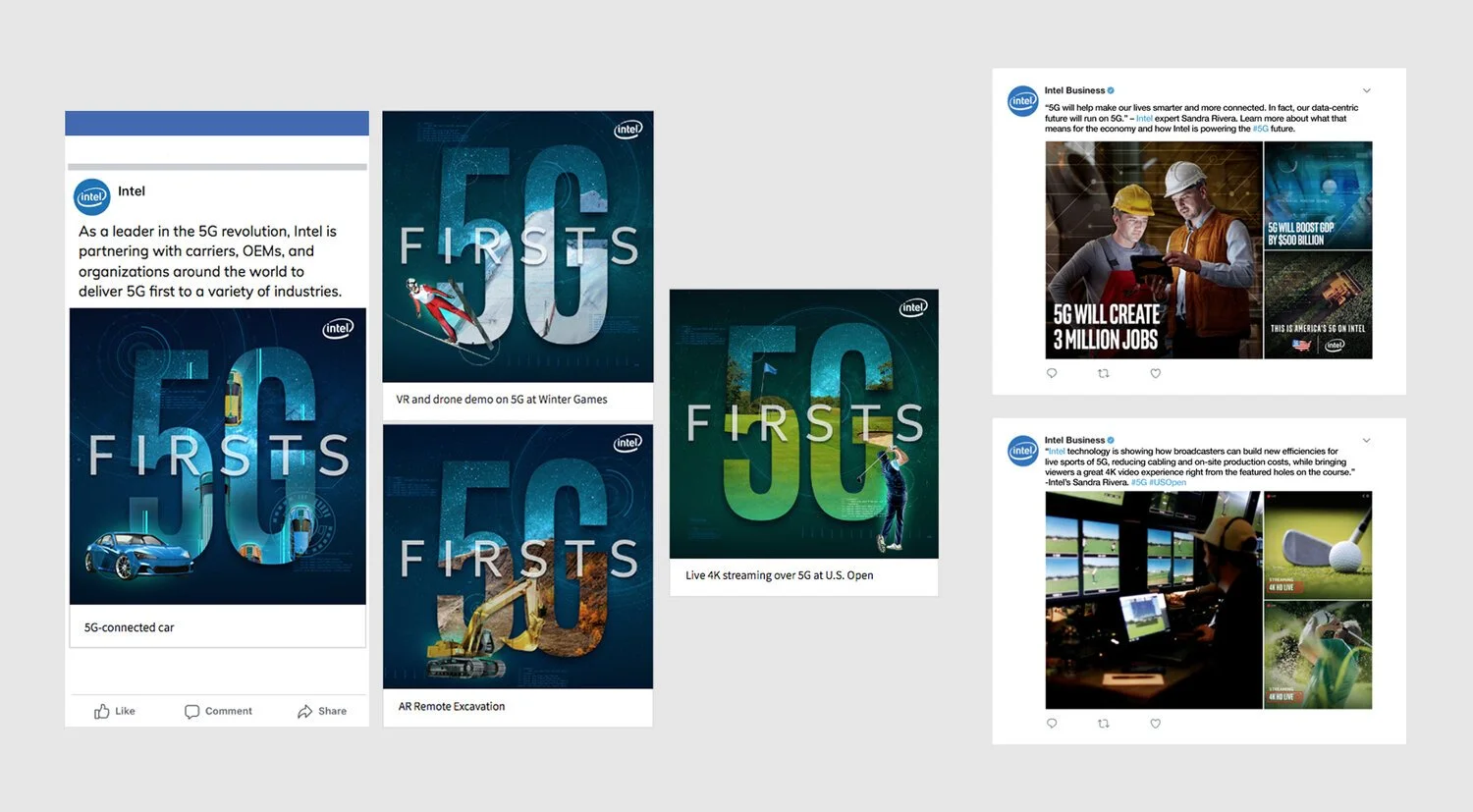Open the Intel link in the top tweet text

click(x=1143, y=118)
